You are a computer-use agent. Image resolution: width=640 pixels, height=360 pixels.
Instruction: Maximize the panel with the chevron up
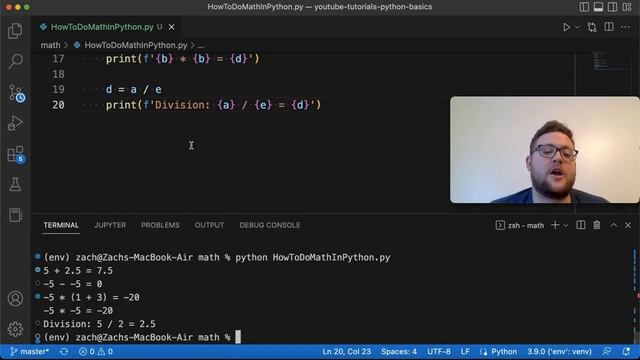[613, 225]
